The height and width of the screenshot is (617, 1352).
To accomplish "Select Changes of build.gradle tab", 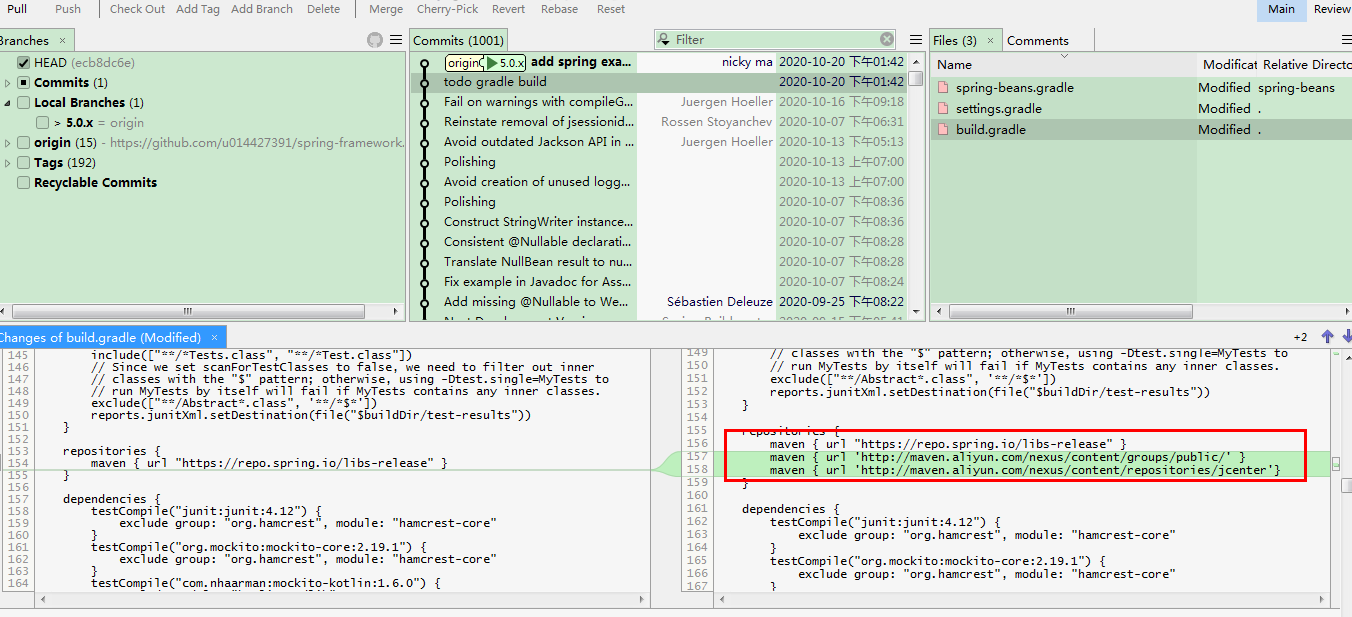I will tap(113, 337).
